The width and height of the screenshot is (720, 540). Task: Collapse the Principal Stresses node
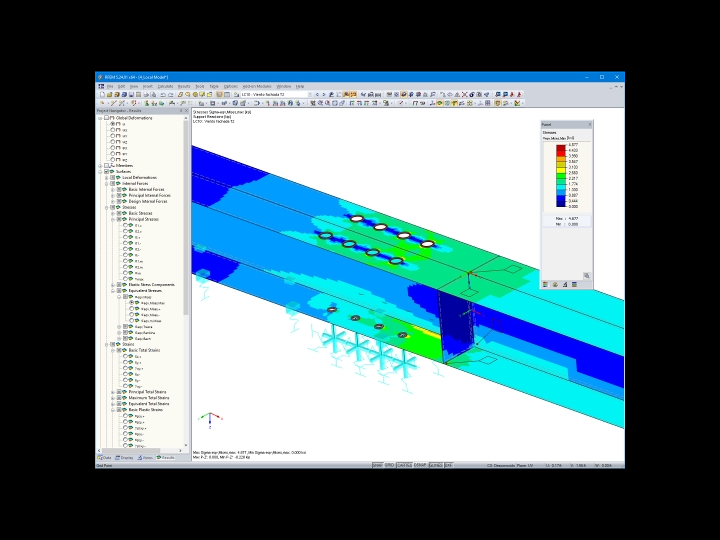pos(113,219)
